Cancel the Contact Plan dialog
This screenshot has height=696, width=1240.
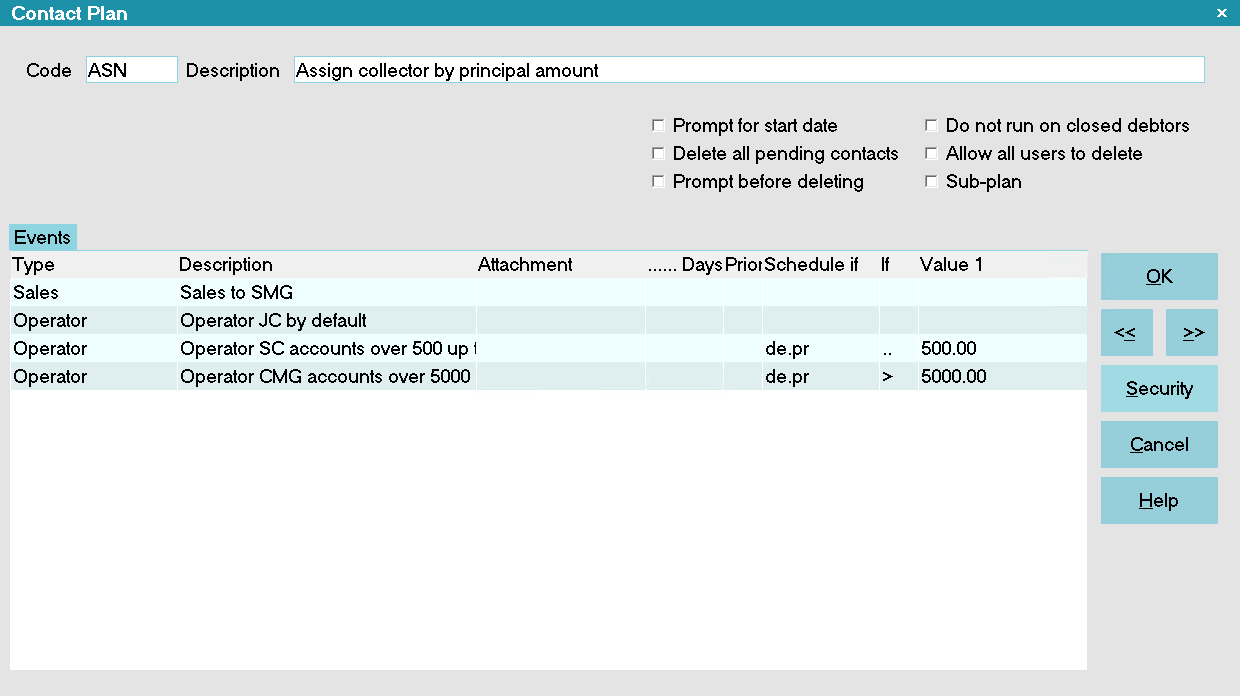tap(1159, 445)
